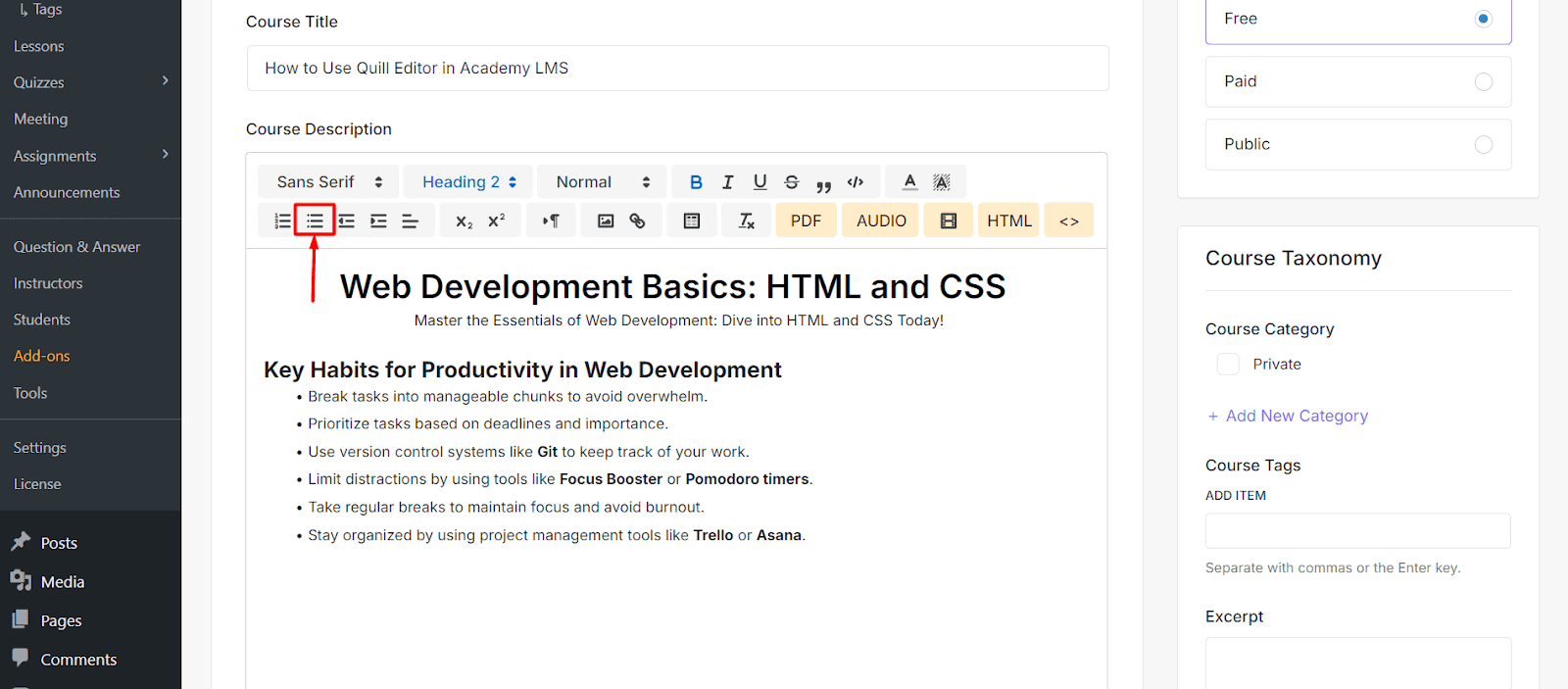Screen dimensions: 1568x689
Task: Apply strikethrough to text
Action: point(792,182)
